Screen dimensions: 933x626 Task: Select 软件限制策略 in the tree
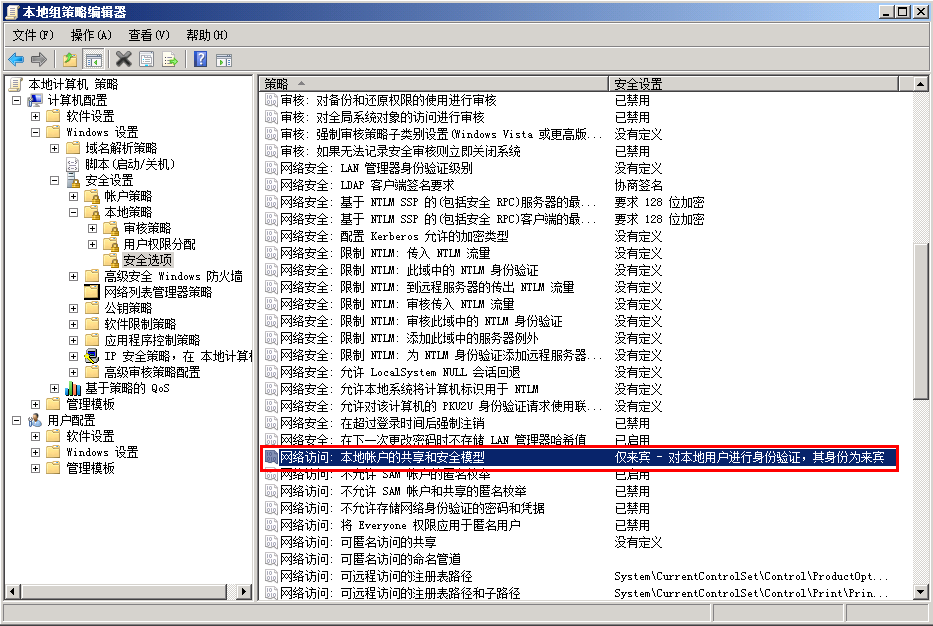(140, 324)
